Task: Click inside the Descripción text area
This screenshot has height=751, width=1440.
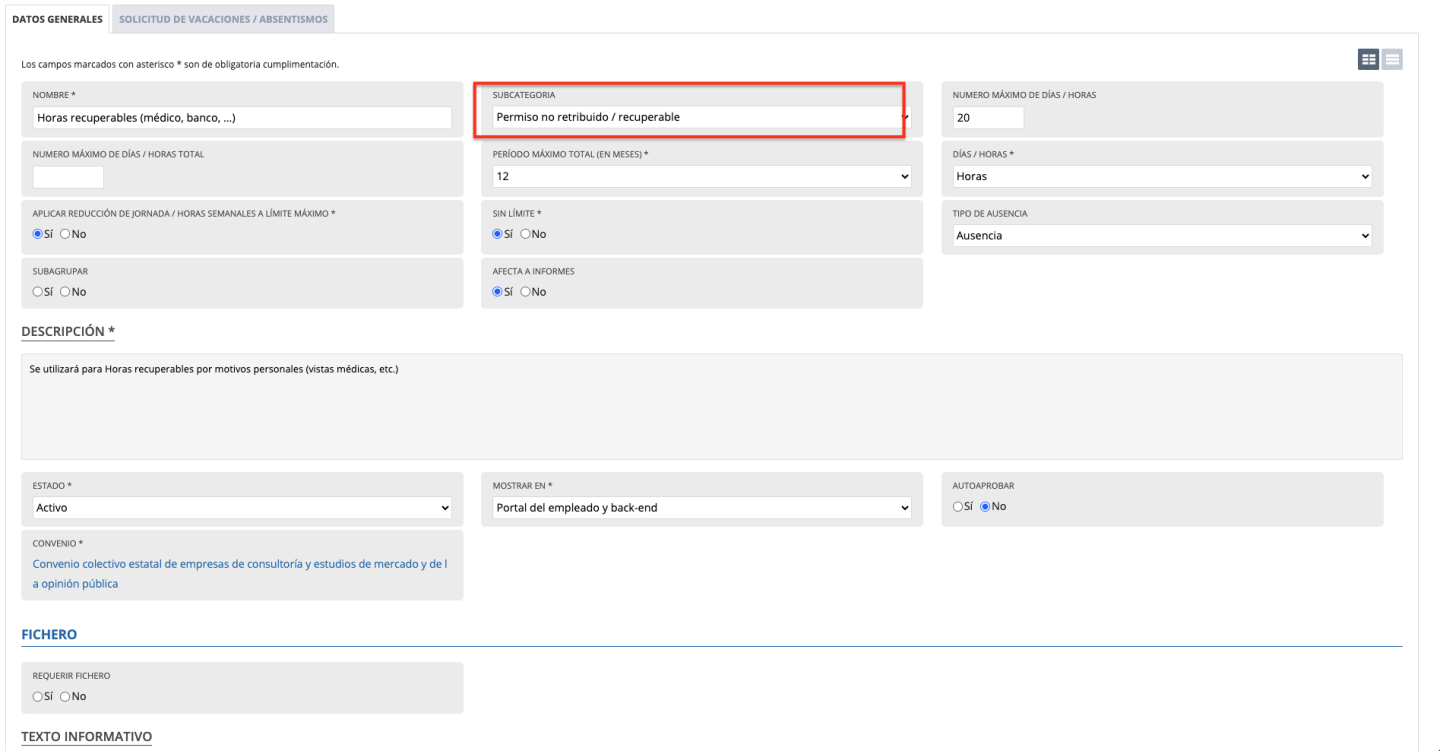Action: coord(711,406)
